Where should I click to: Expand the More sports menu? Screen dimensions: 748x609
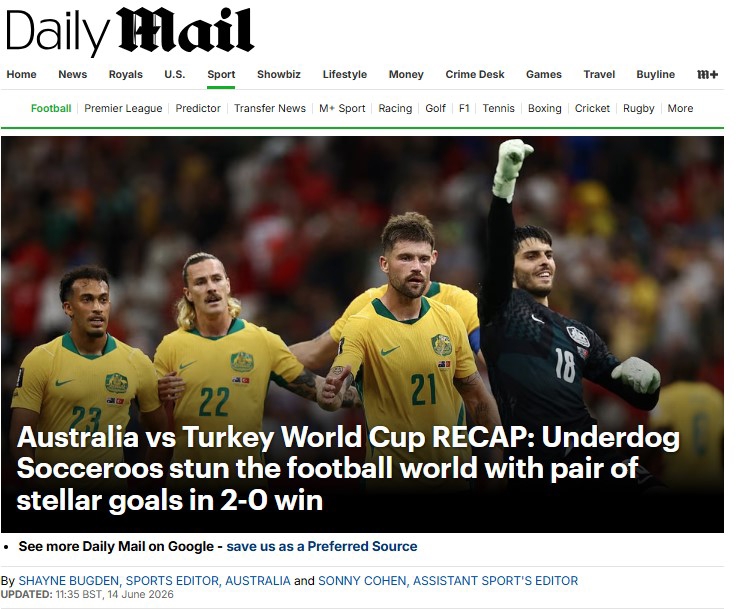(x=680, y=108)
